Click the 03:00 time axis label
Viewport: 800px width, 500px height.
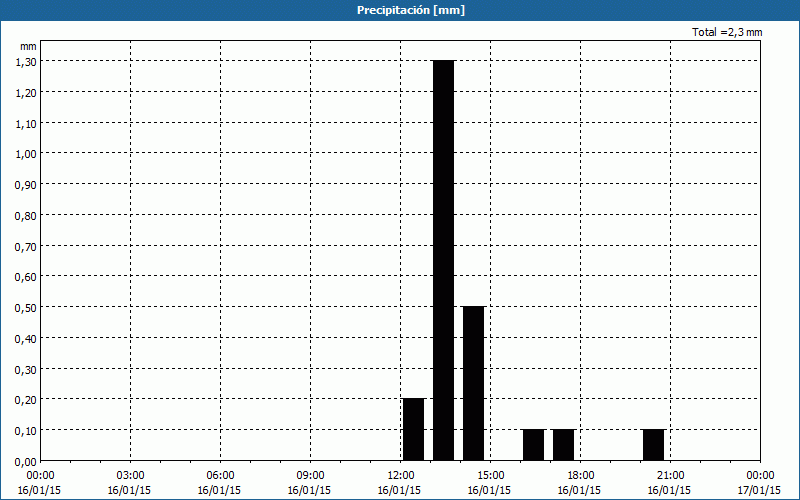tap(130, 475)
